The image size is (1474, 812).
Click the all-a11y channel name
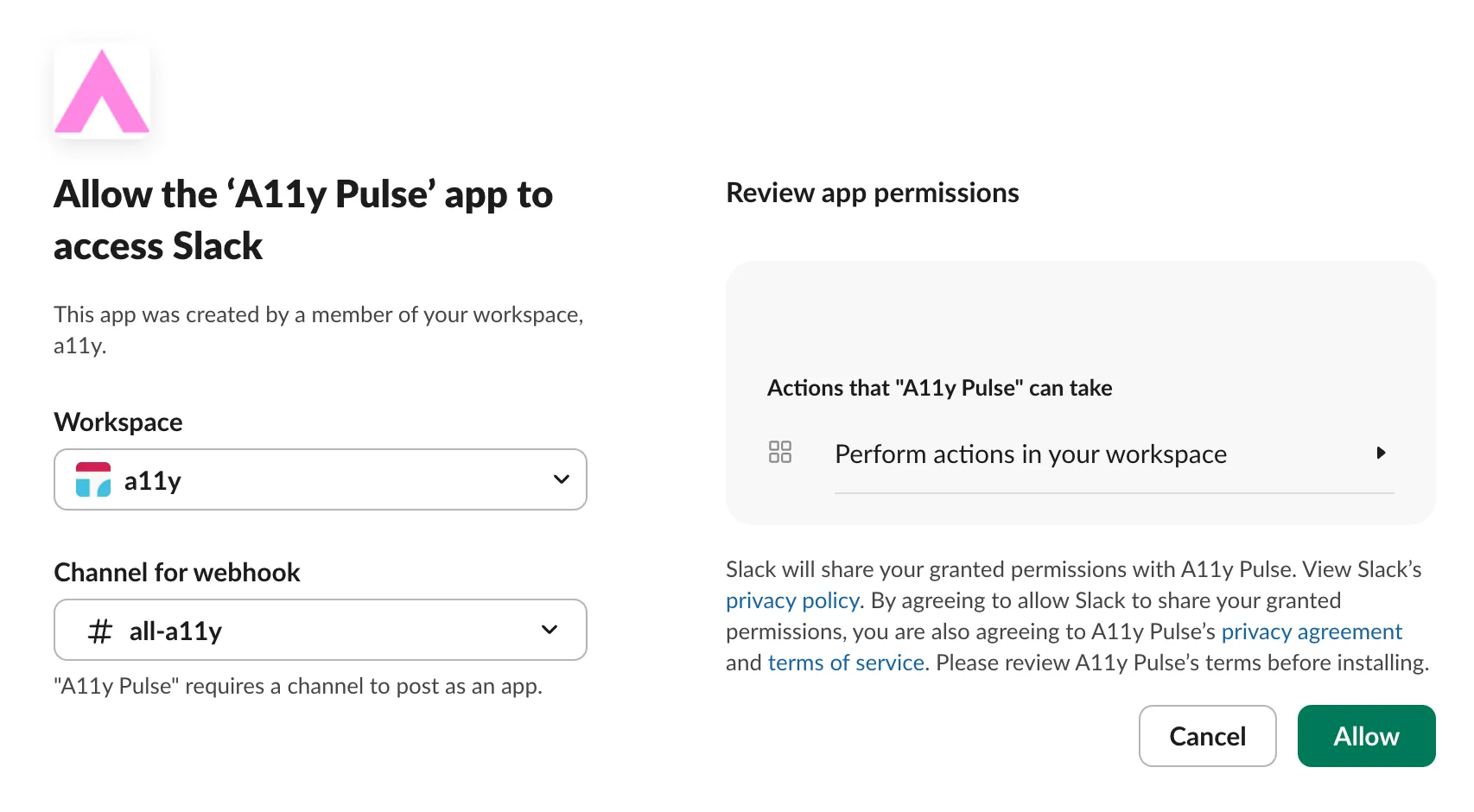point(175,630)
